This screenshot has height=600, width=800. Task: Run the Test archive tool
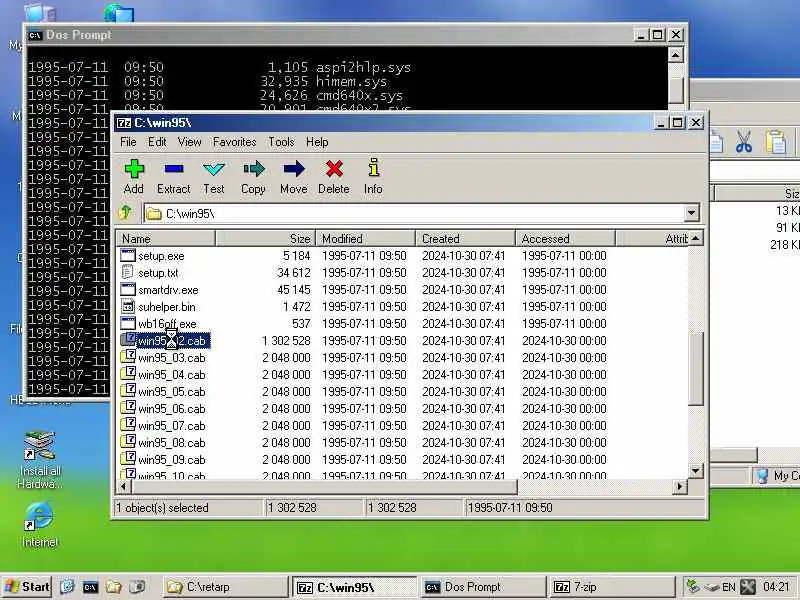tap(214, 169)
